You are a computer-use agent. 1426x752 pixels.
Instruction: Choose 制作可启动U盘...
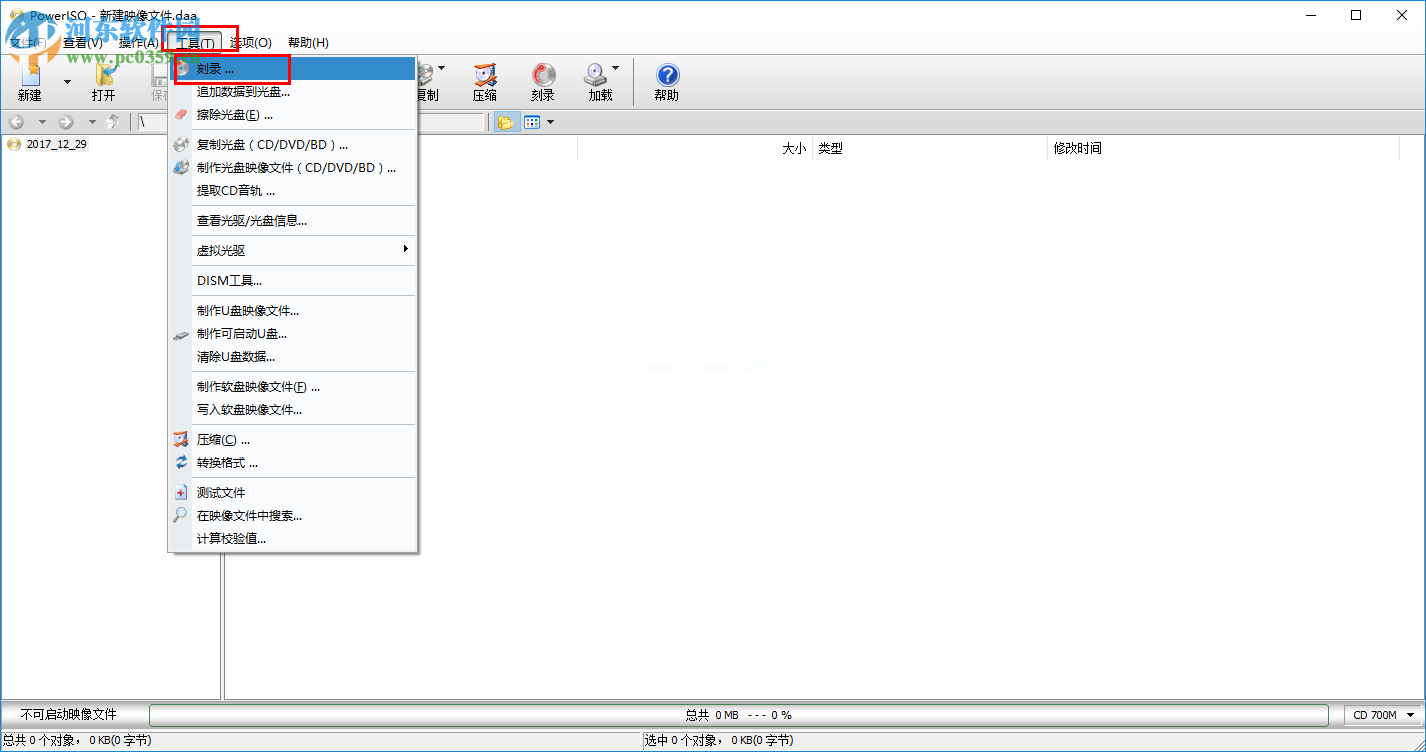point(292,334)
